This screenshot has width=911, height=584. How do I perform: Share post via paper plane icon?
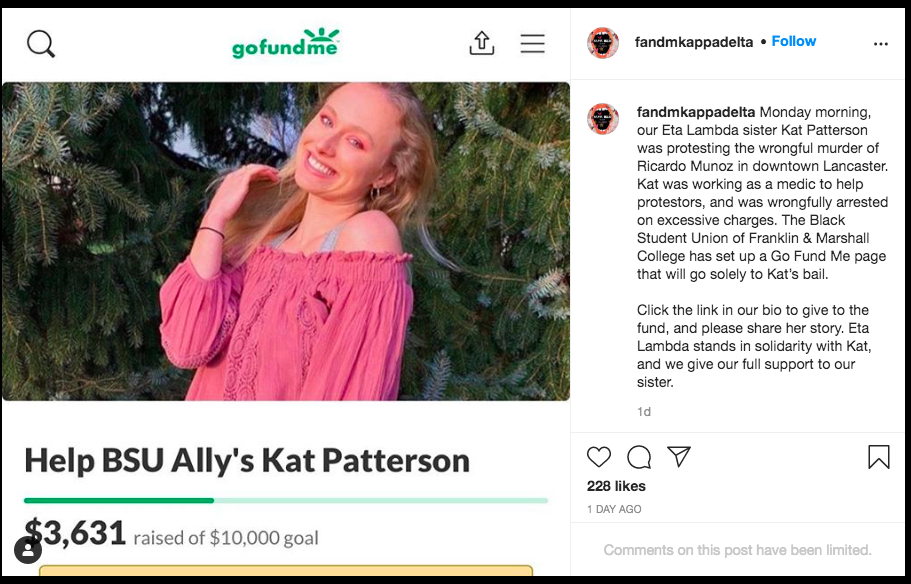pos(679,457)
